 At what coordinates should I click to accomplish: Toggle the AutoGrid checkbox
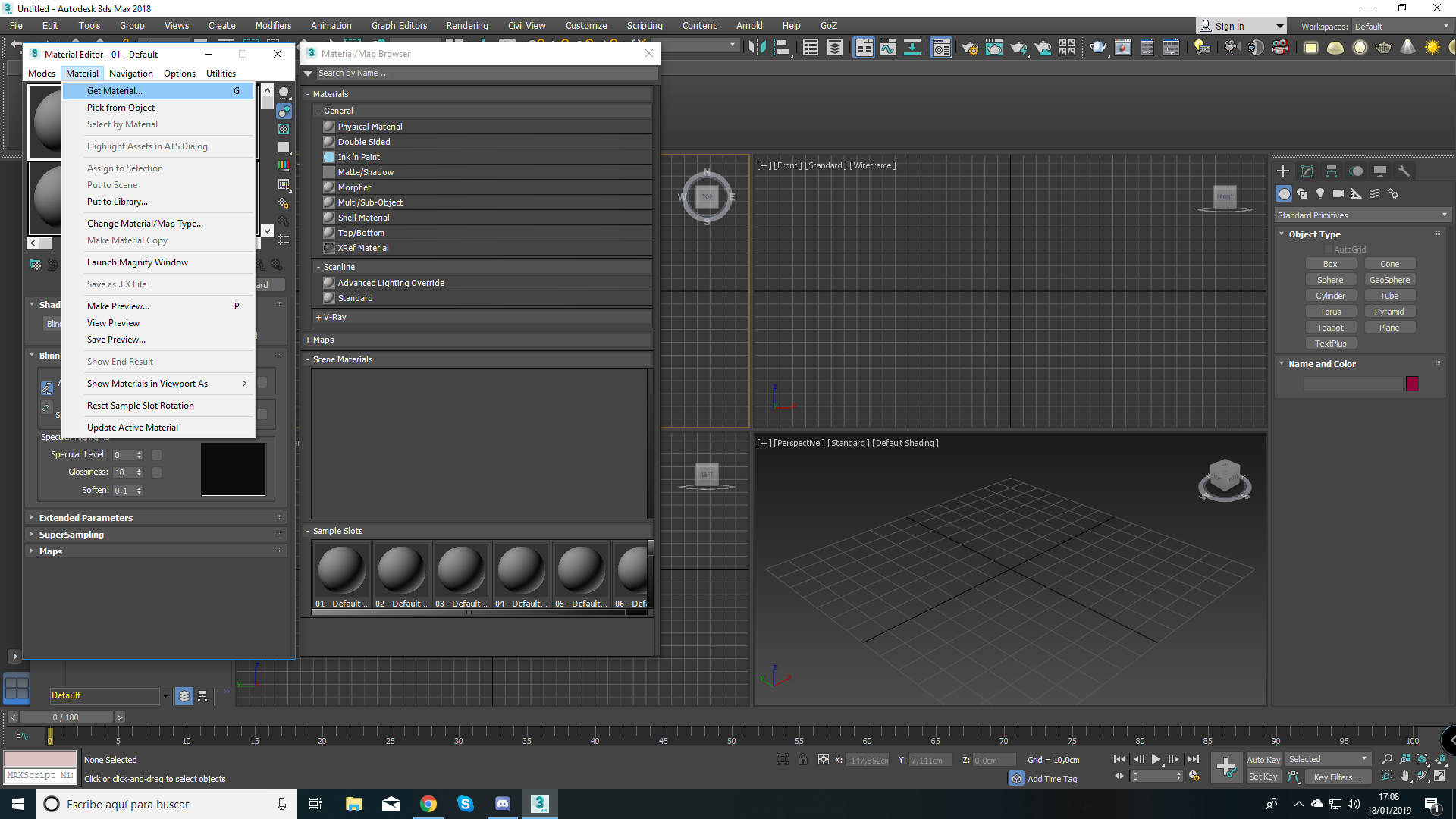[1329, 249]
